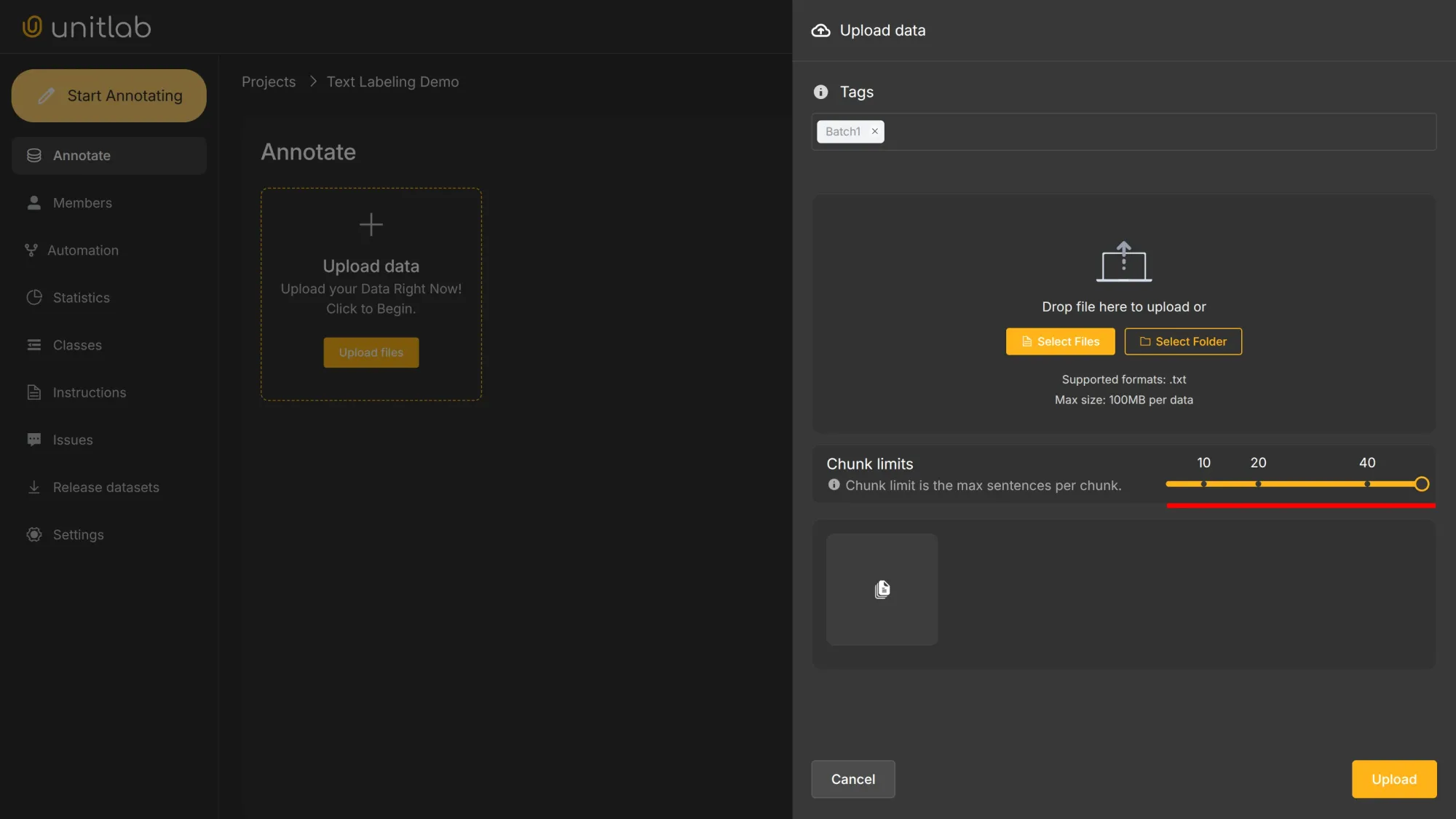Click Select Files to choose data
The width and height of the screenshot is (1456, 819).
coord(1060,341)
